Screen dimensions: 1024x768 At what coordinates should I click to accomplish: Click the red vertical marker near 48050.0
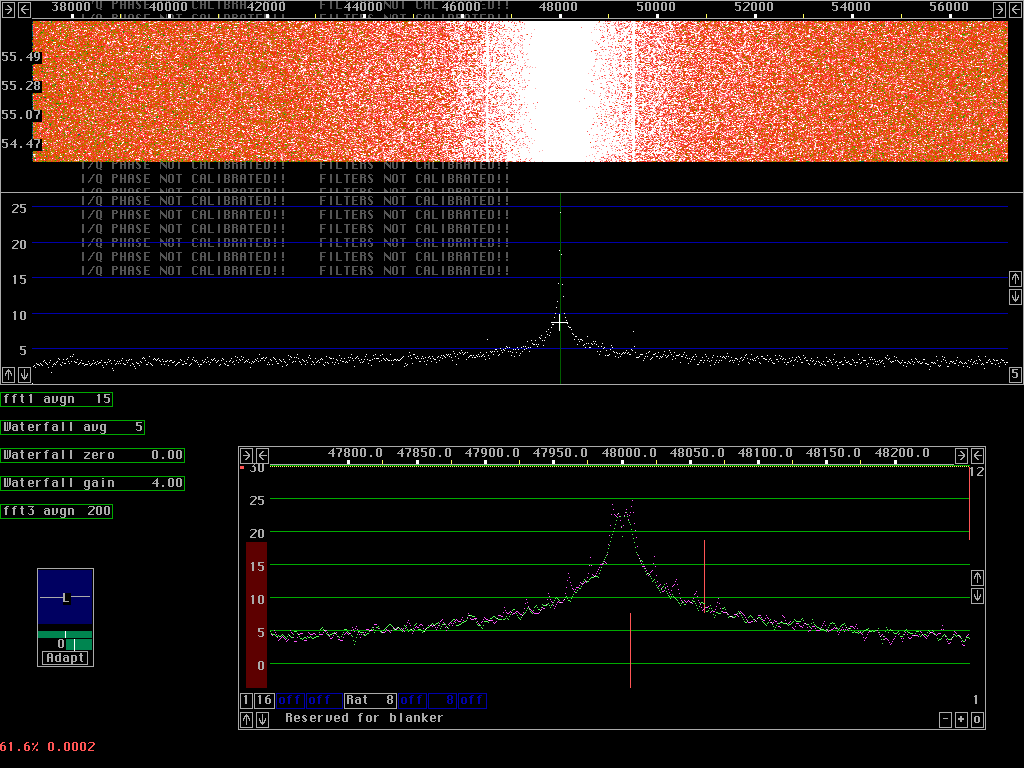pos(704,575)
